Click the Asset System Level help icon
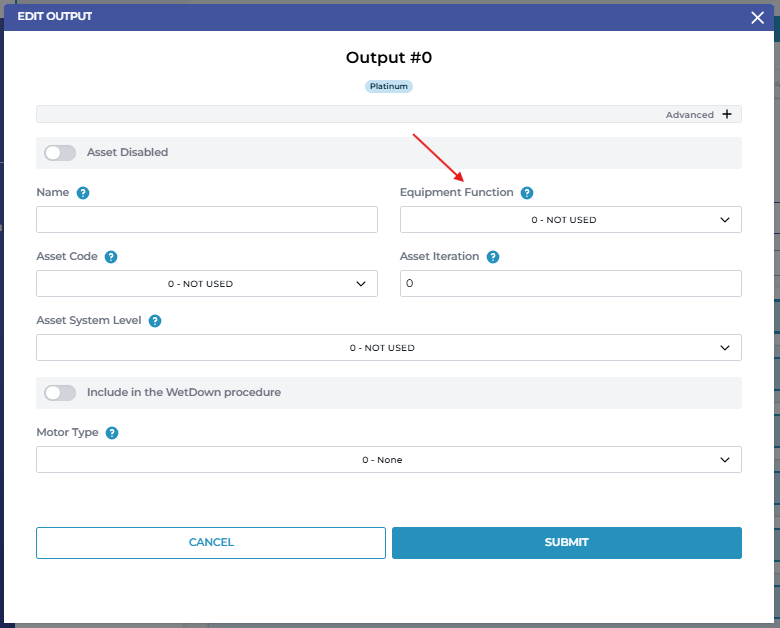 pos(155,321)
